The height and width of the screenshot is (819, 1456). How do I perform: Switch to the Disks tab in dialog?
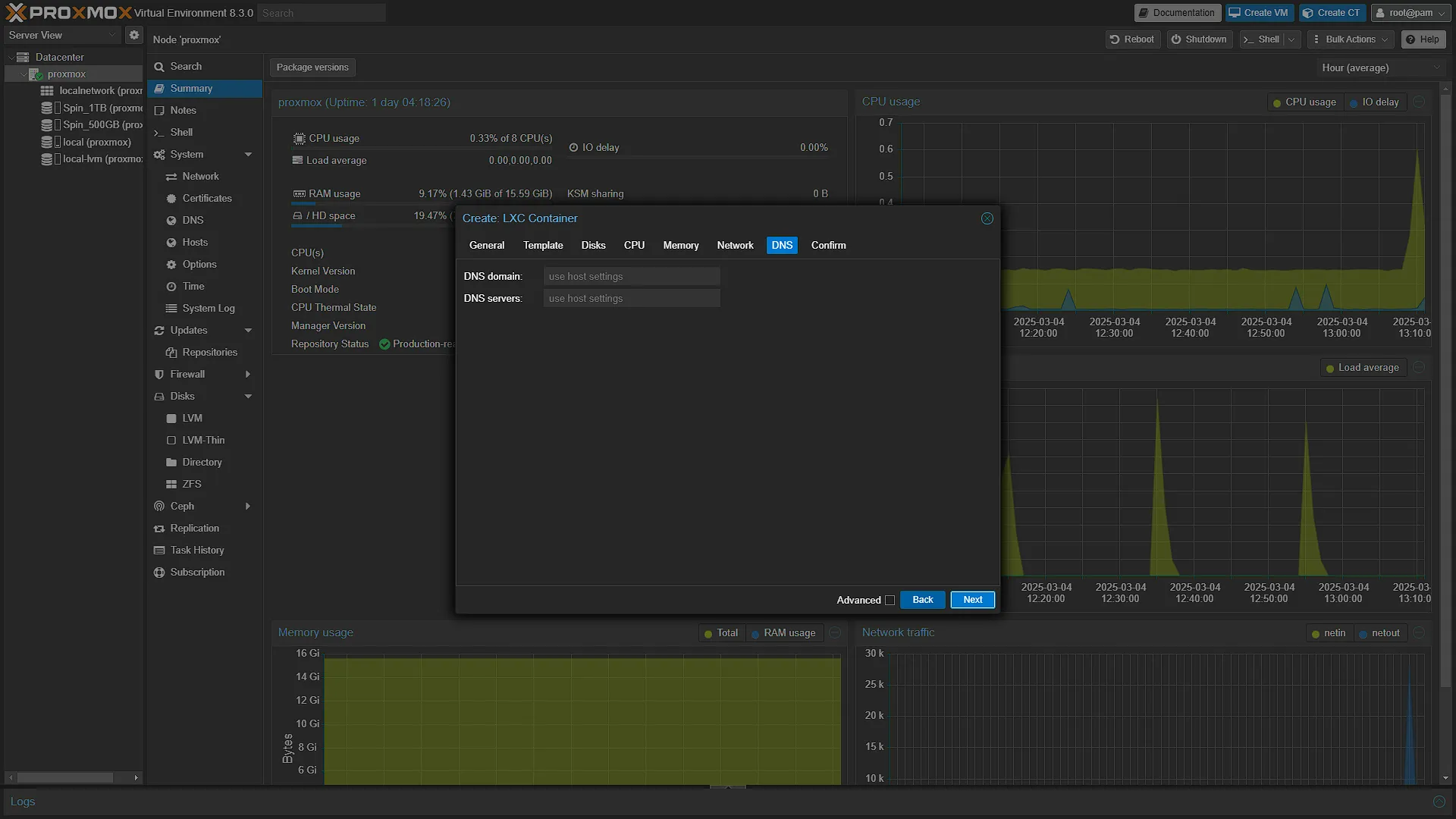pos(593,246)
